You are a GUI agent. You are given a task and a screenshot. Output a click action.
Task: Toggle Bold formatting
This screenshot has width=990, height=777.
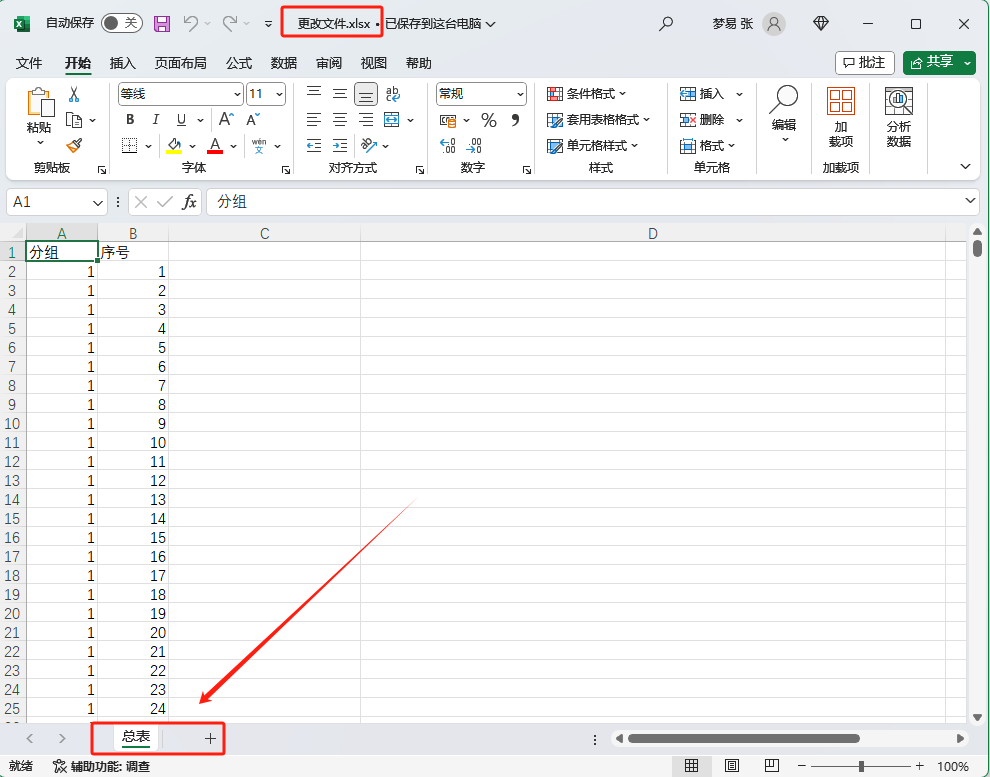(130, 119)
